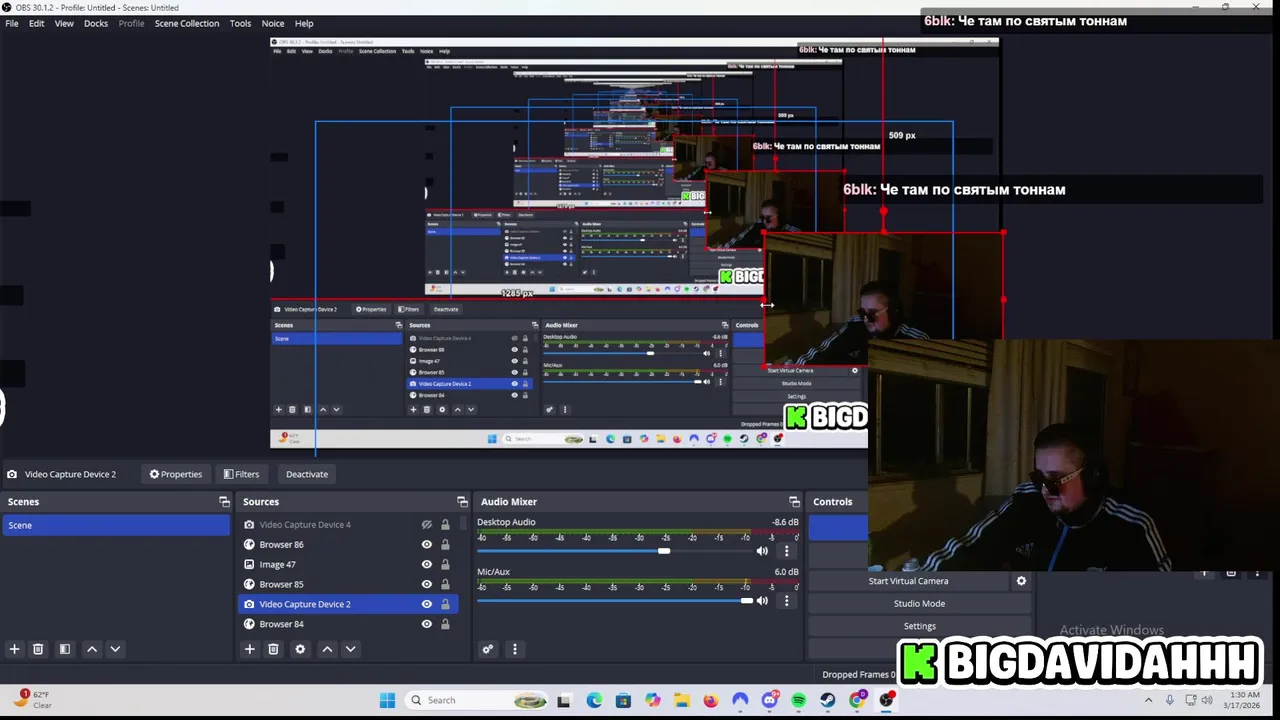Hide Browser 85 source eye icon

427,585
